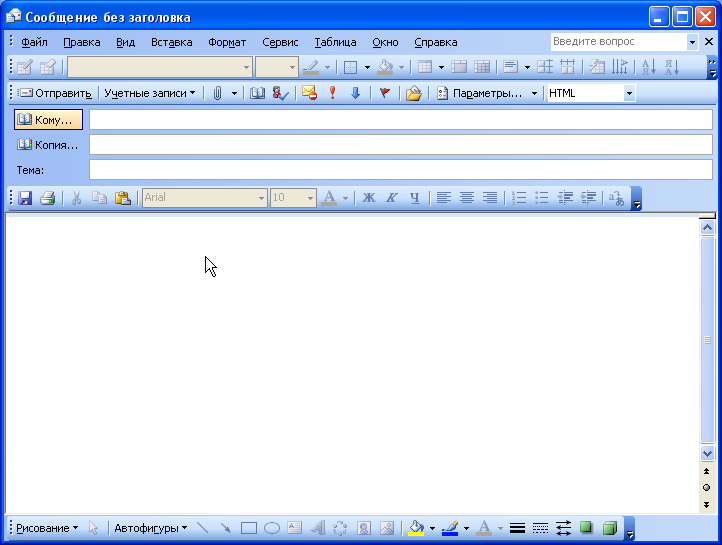
Task: Click the fill color paint bucket swatch
Action: 416,528
